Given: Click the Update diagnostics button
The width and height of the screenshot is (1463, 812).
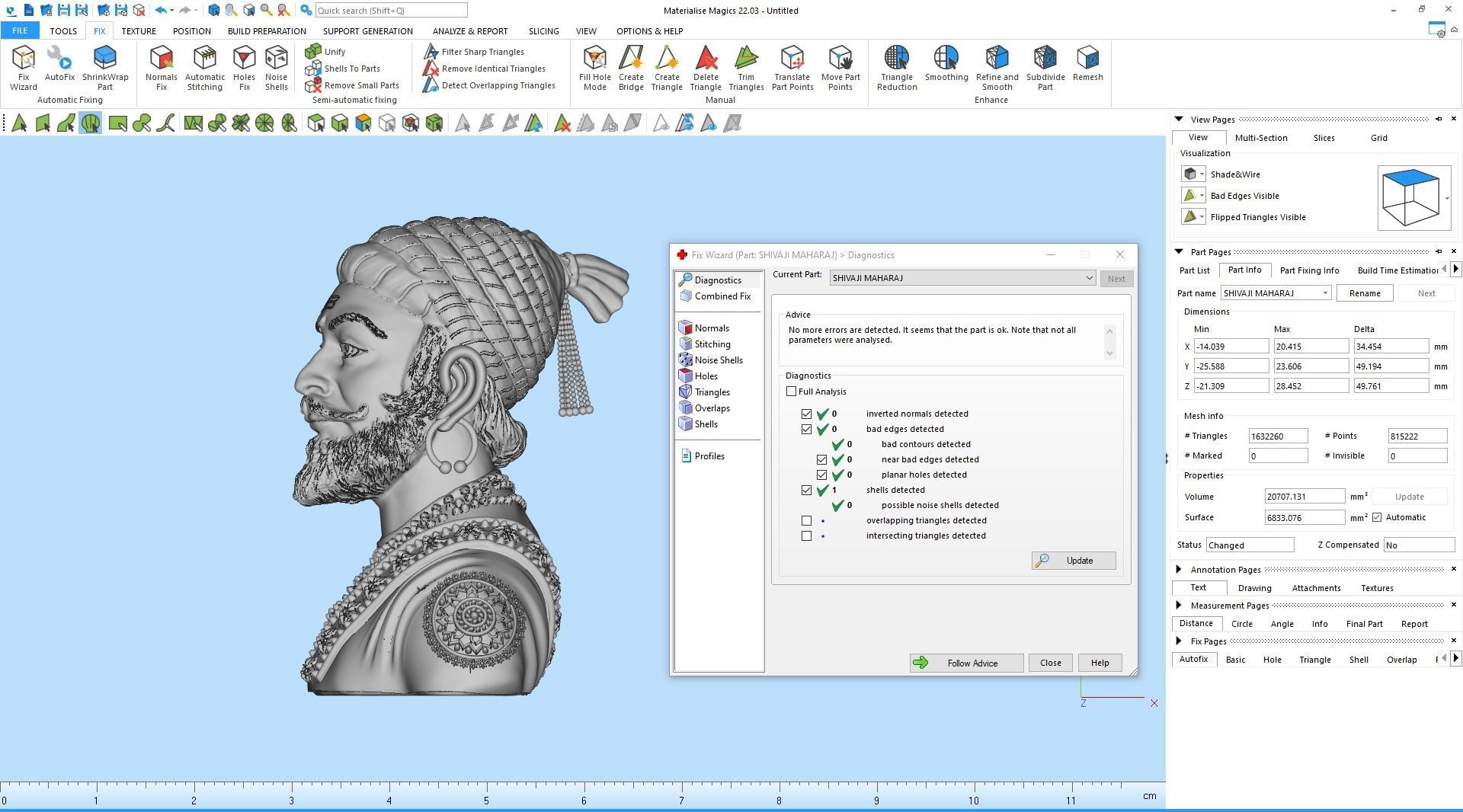Looking at the screenshot, I should [1074, 561].
